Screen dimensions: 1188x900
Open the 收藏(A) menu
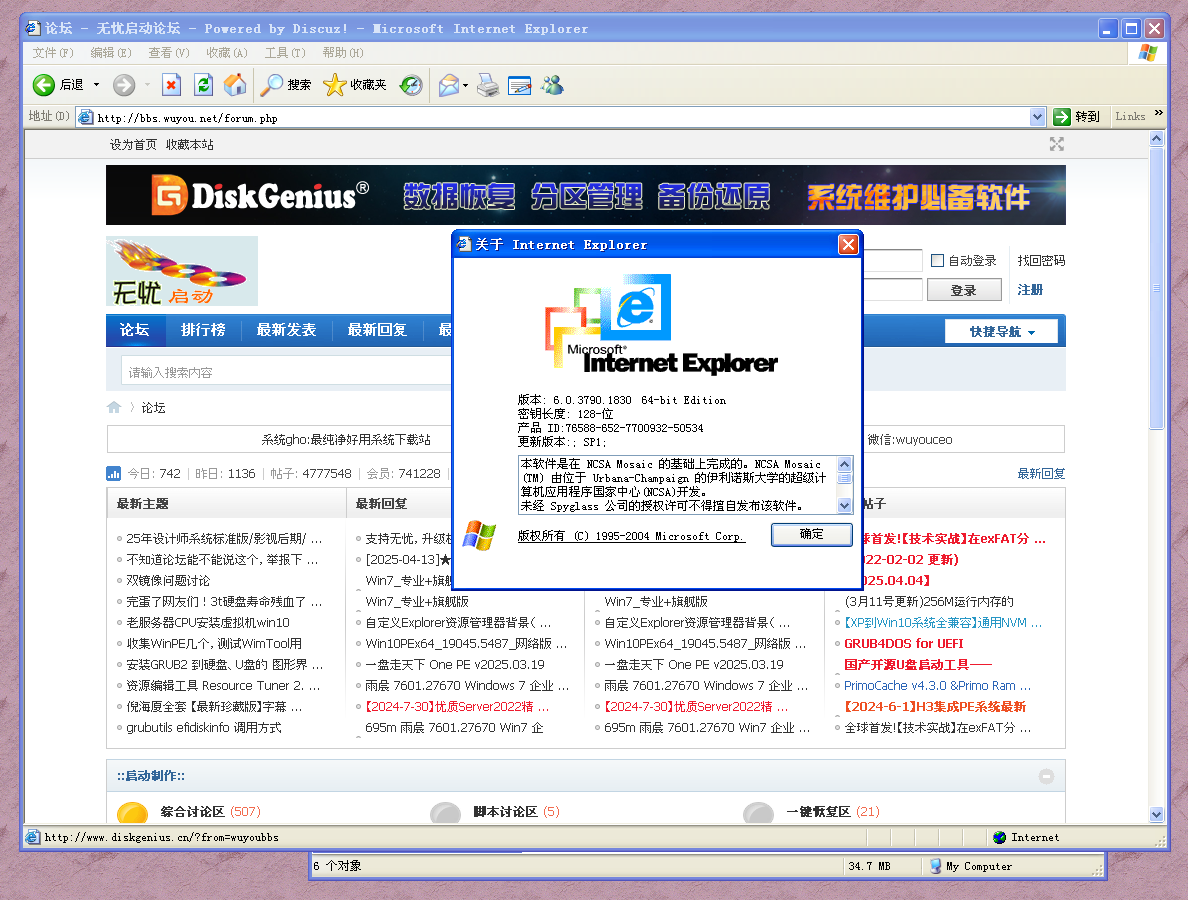click(227, 52)
